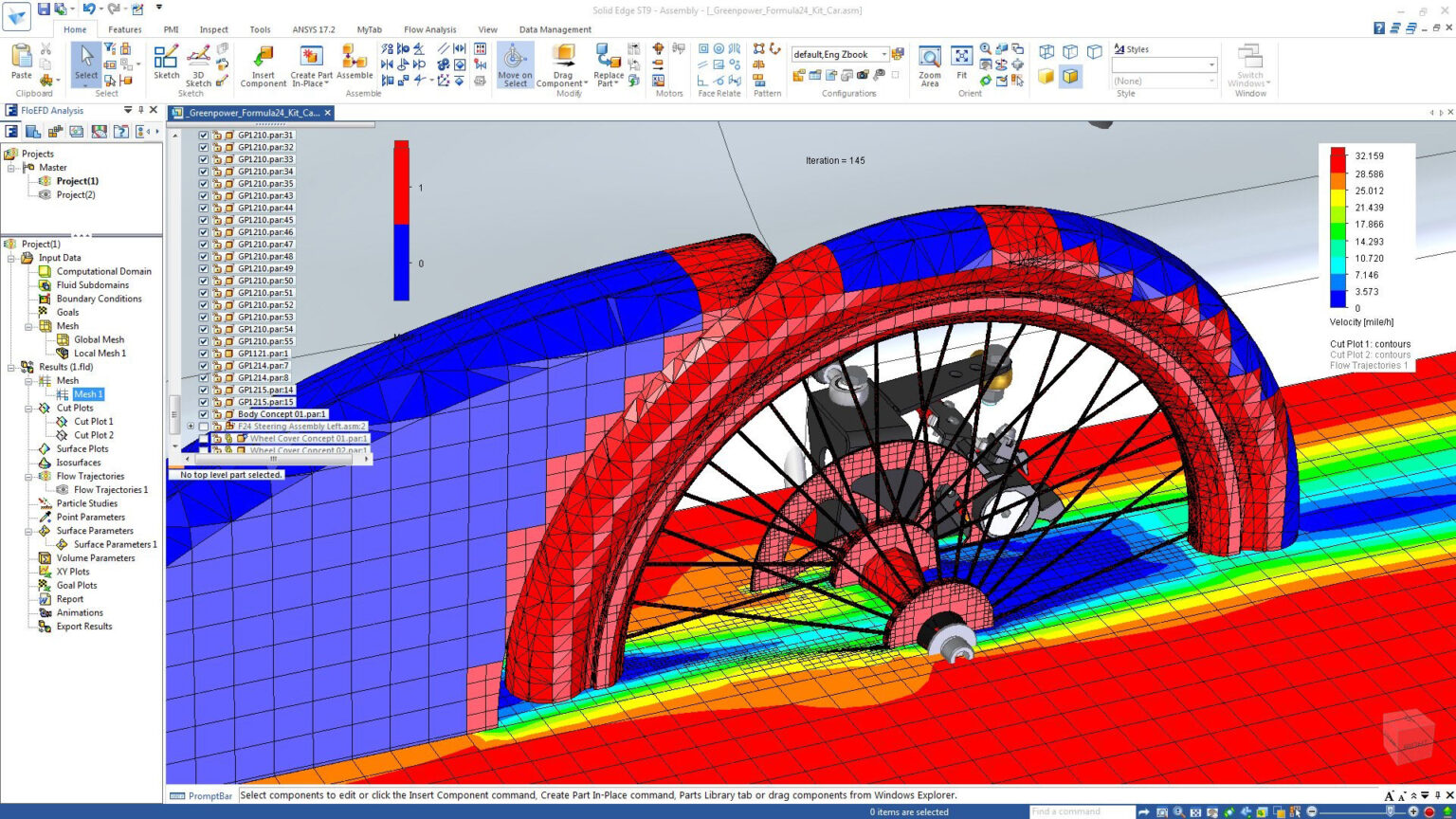This screenshot has height=819, width=1456.
Task: Expand the F24 Steering Assembly Left node
Action: tap(191, 426)
